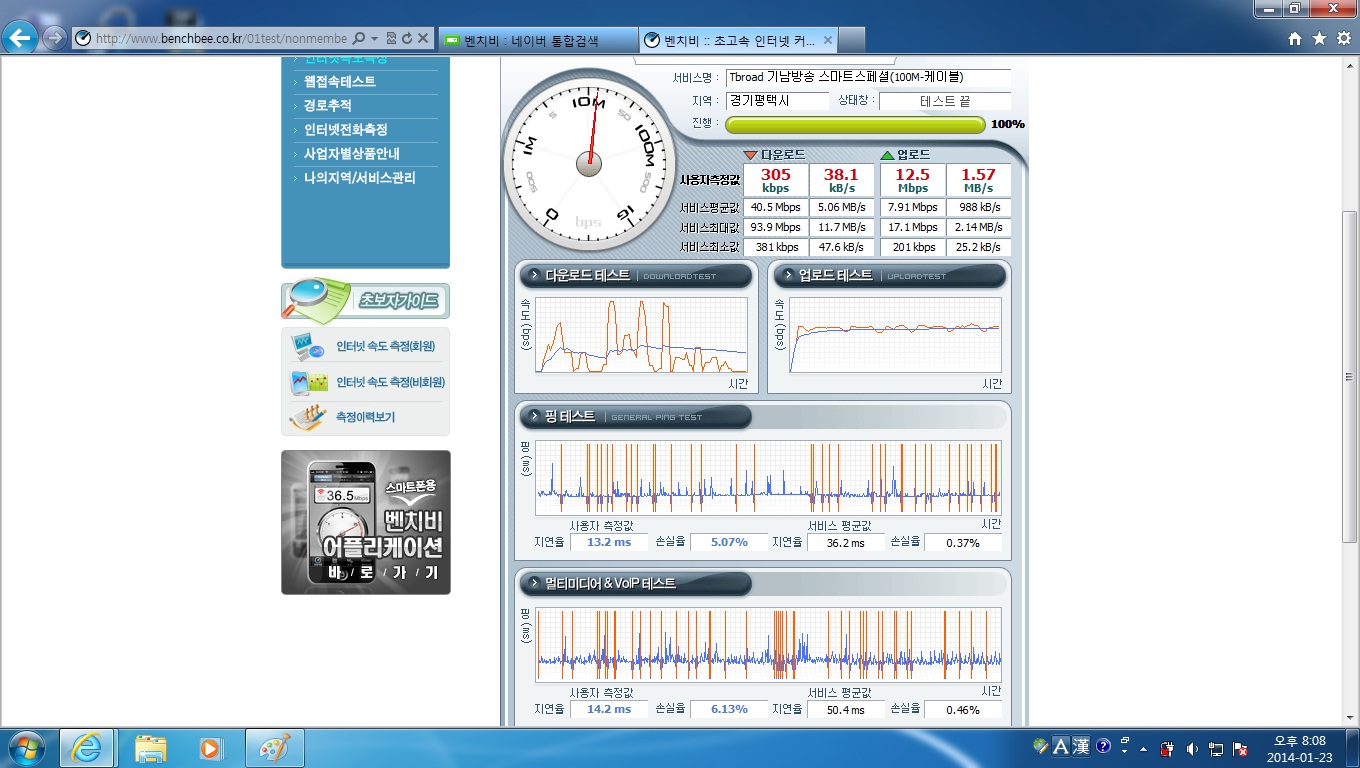Viewport: 1360px width, 768px height.
Task: Click the 17.1 Mbps upload maximum cell
Action: click(x=912, y=228)
